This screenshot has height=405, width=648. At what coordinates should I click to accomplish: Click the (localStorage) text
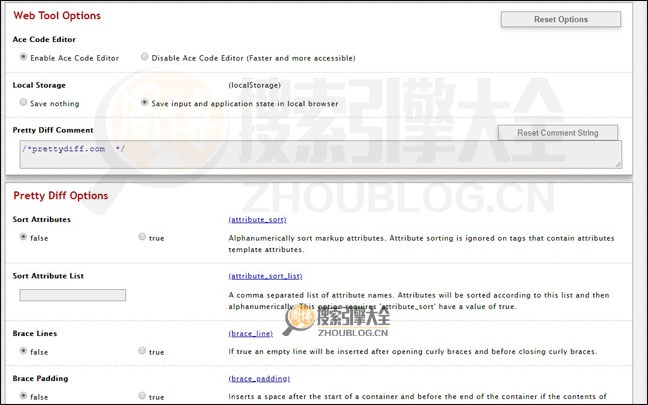255,85
